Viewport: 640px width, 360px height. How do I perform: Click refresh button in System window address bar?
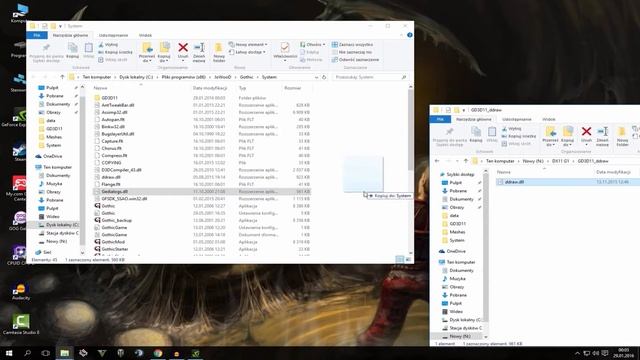point(324,77)
